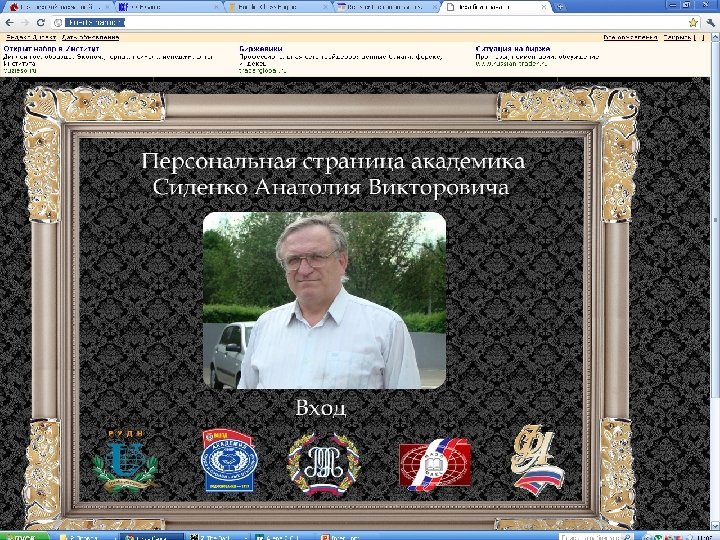
Task: Click the blue academy shield emblem
Action: pos(229,461)
